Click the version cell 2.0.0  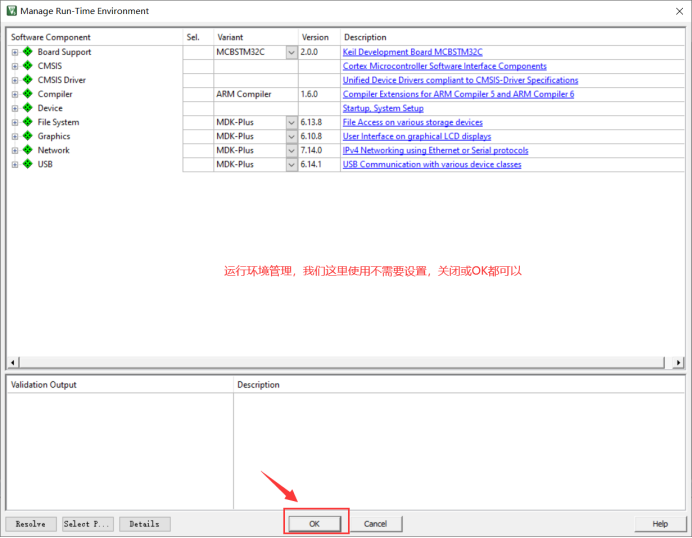(x=319, y=52)
